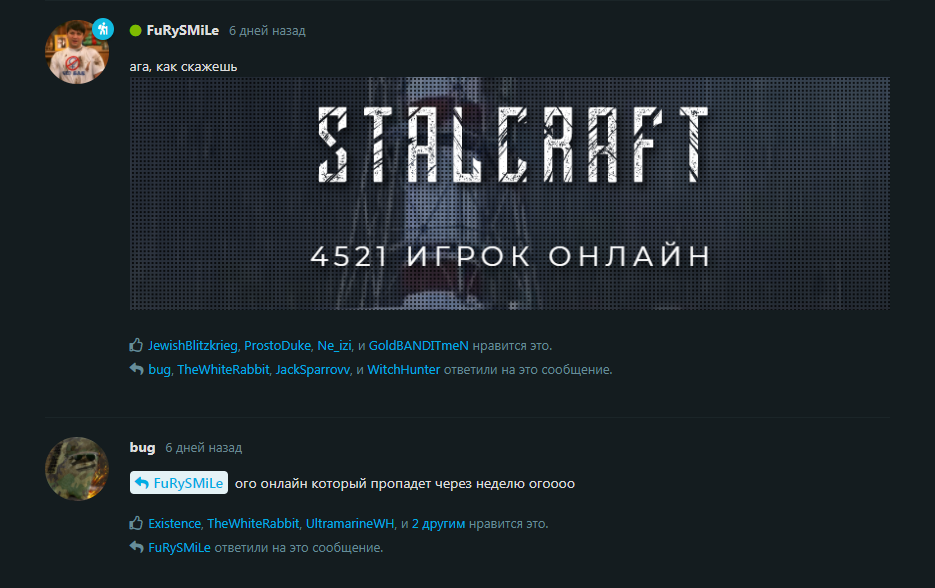Expand the '2 другим' likes list

(438, 524)
